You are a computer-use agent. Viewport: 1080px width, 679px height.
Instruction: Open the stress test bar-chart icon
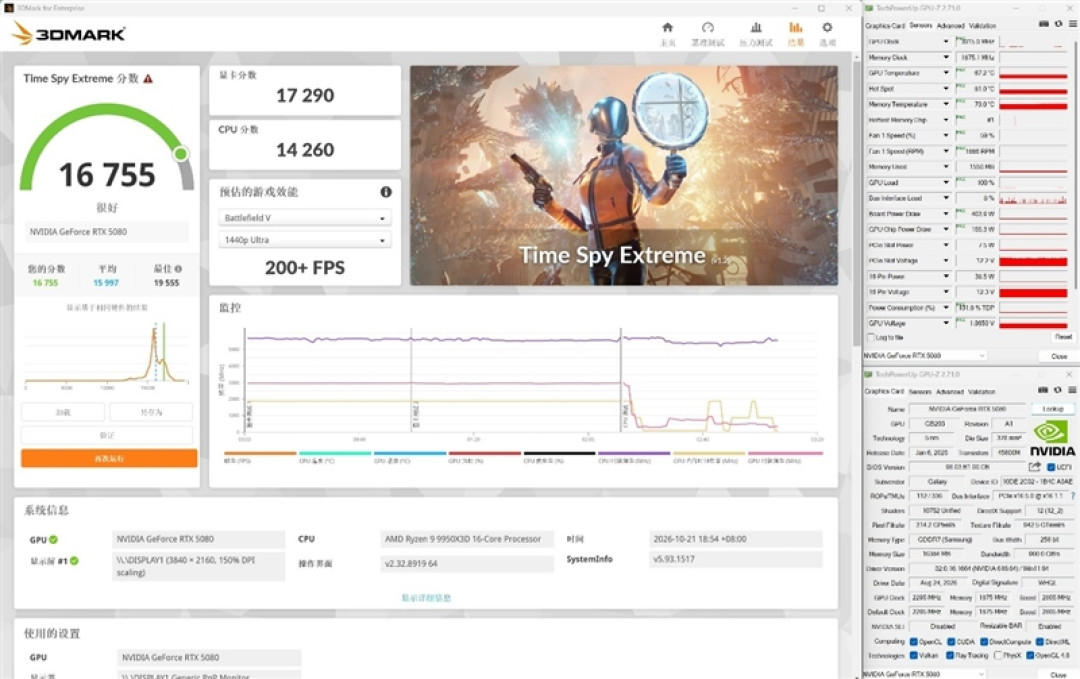(756, 28)
